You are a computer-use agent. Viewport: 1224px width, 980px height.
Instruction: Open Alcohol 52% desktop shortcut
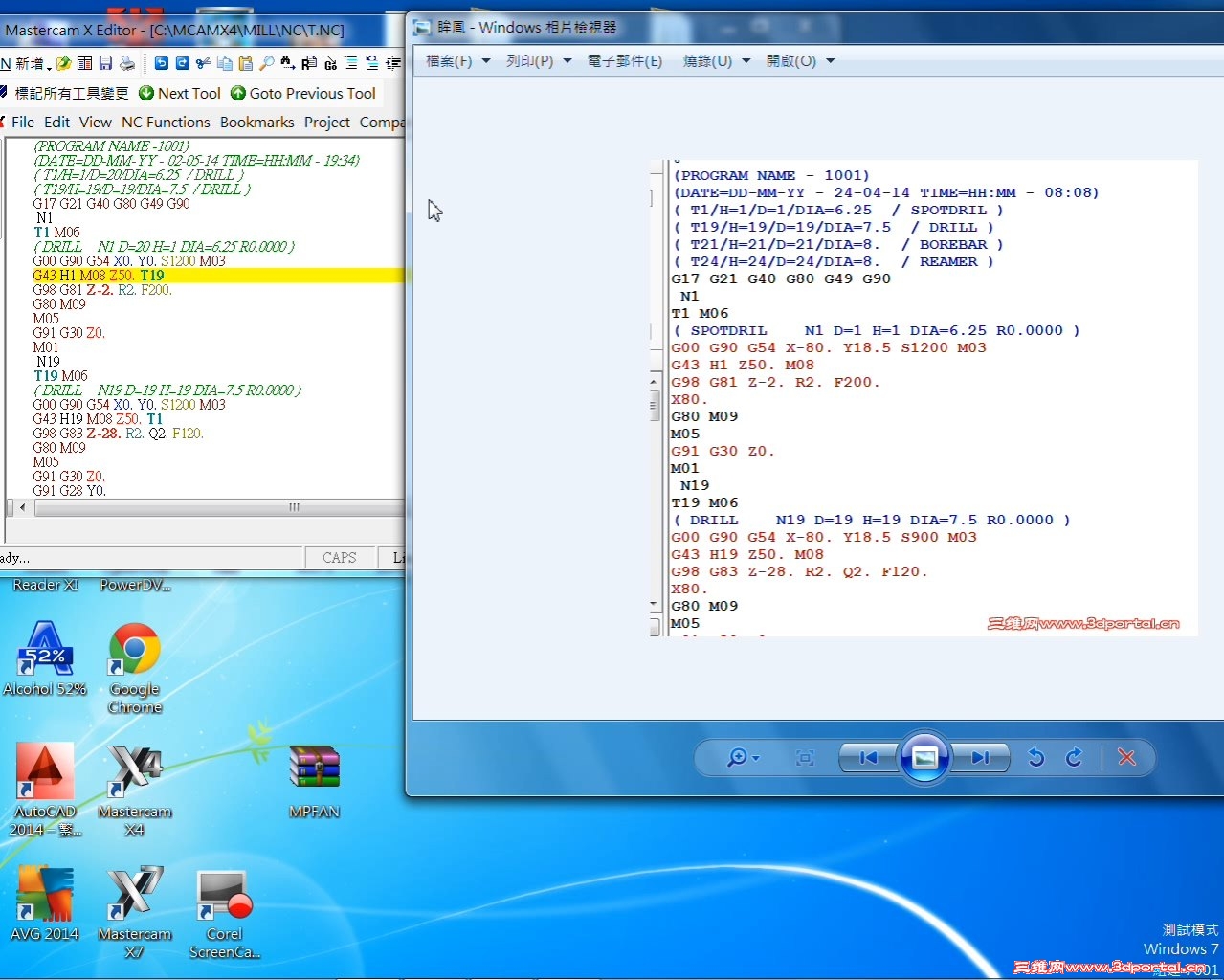click(x=45, y=657)
